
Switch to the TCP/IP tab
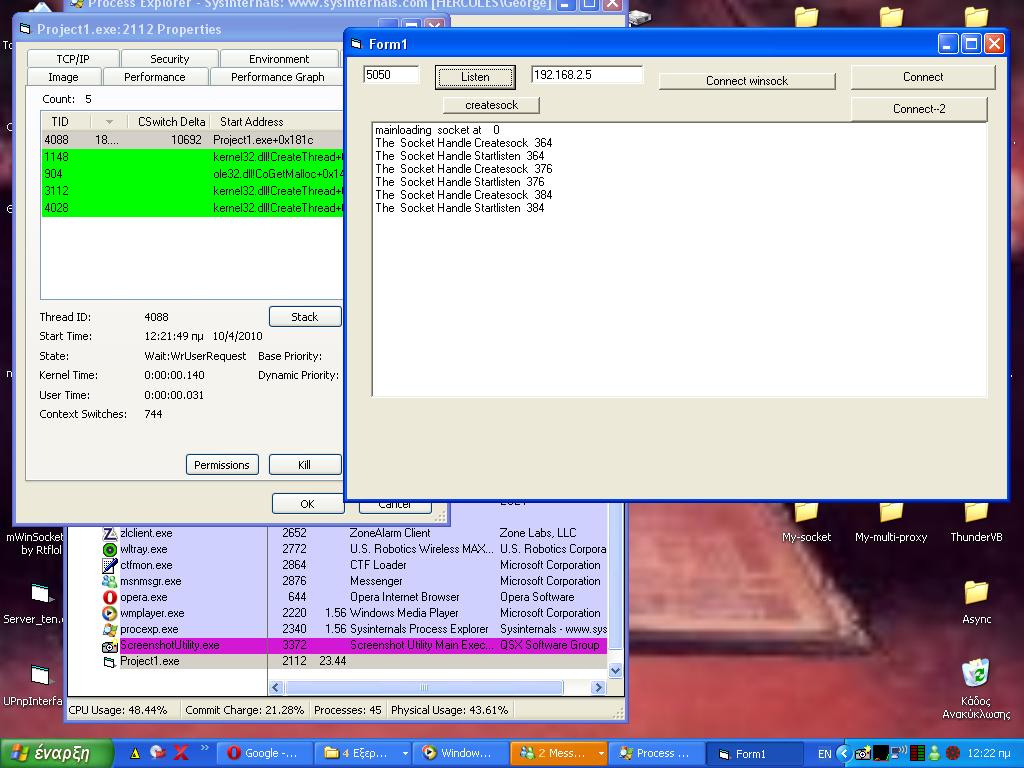(x=73, y=59)
